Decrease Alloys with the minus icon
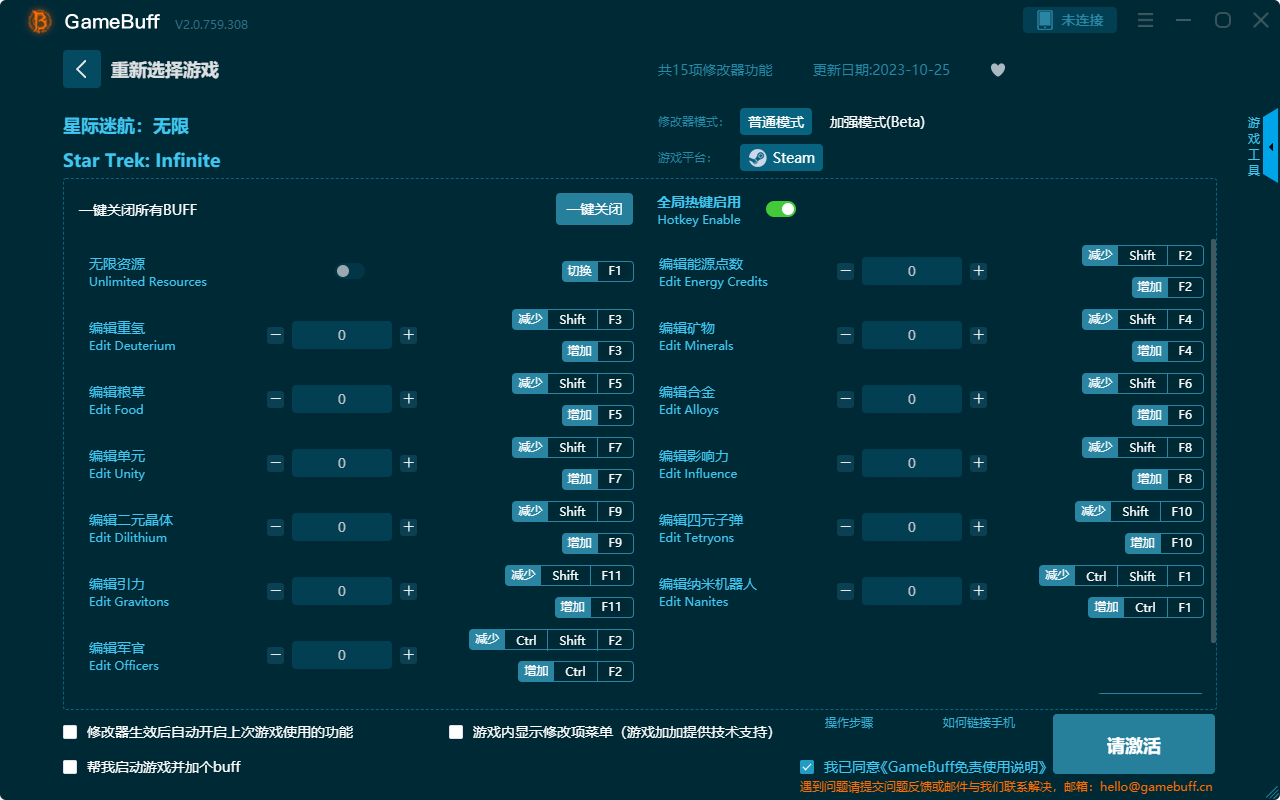Screen dimensions: 1280x800 point(845,399)
